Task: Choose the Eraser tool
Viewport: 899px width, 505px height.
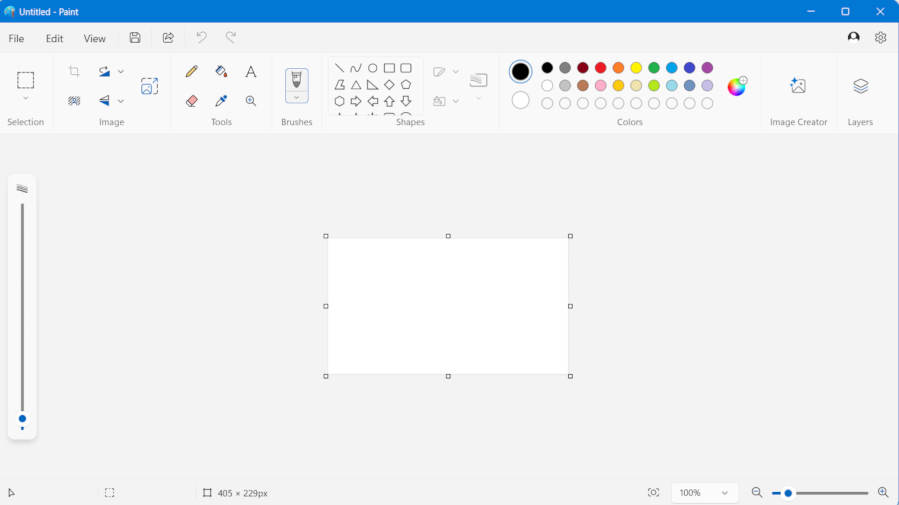Action: tap(191, 101)
